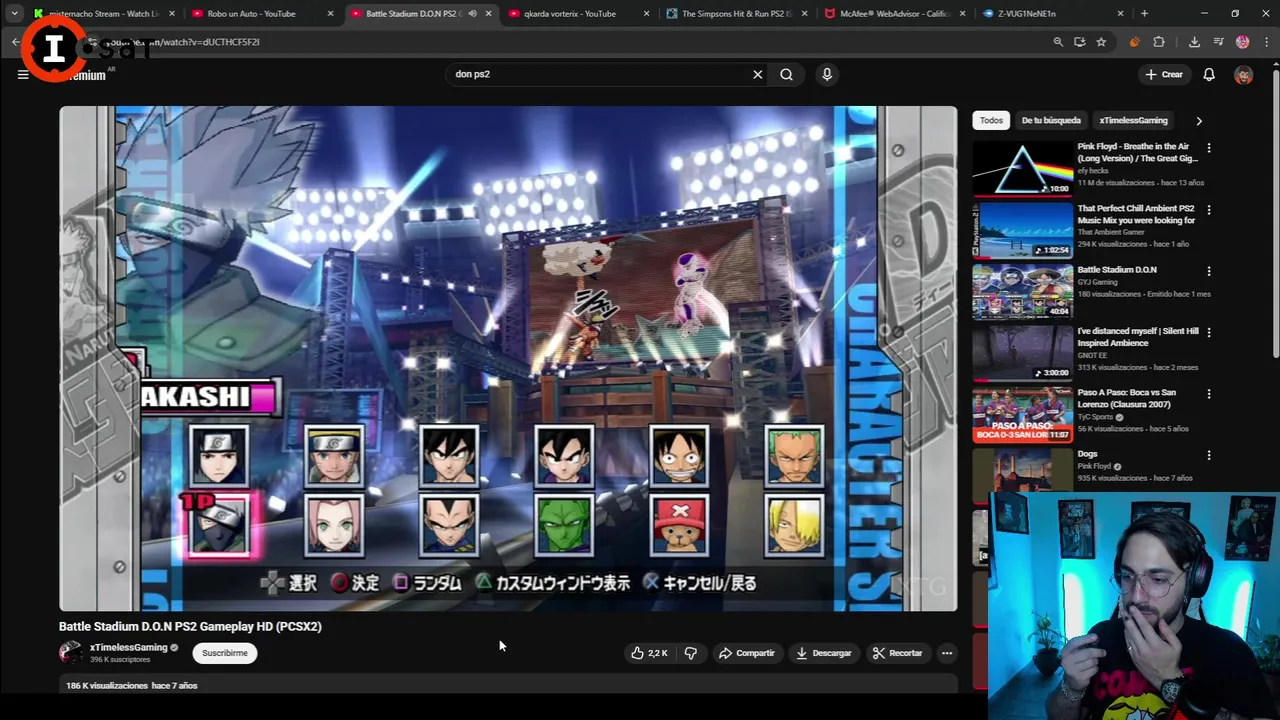1280x720 pixels.
Task: Open the 'Dogs' video title
Action: click(x=1087, y=454)
